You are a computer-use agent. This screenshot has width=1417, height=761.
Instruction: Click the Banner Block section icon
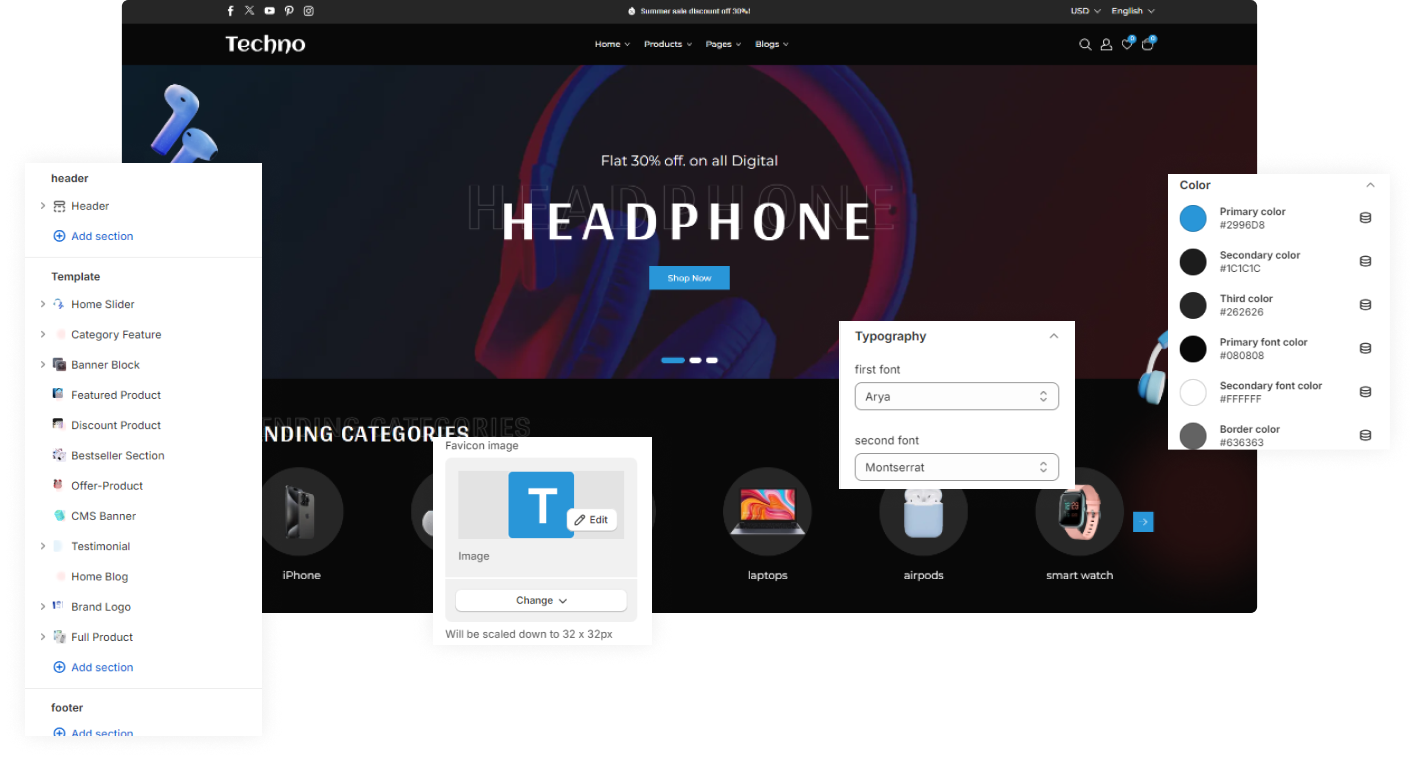[59, 365]
